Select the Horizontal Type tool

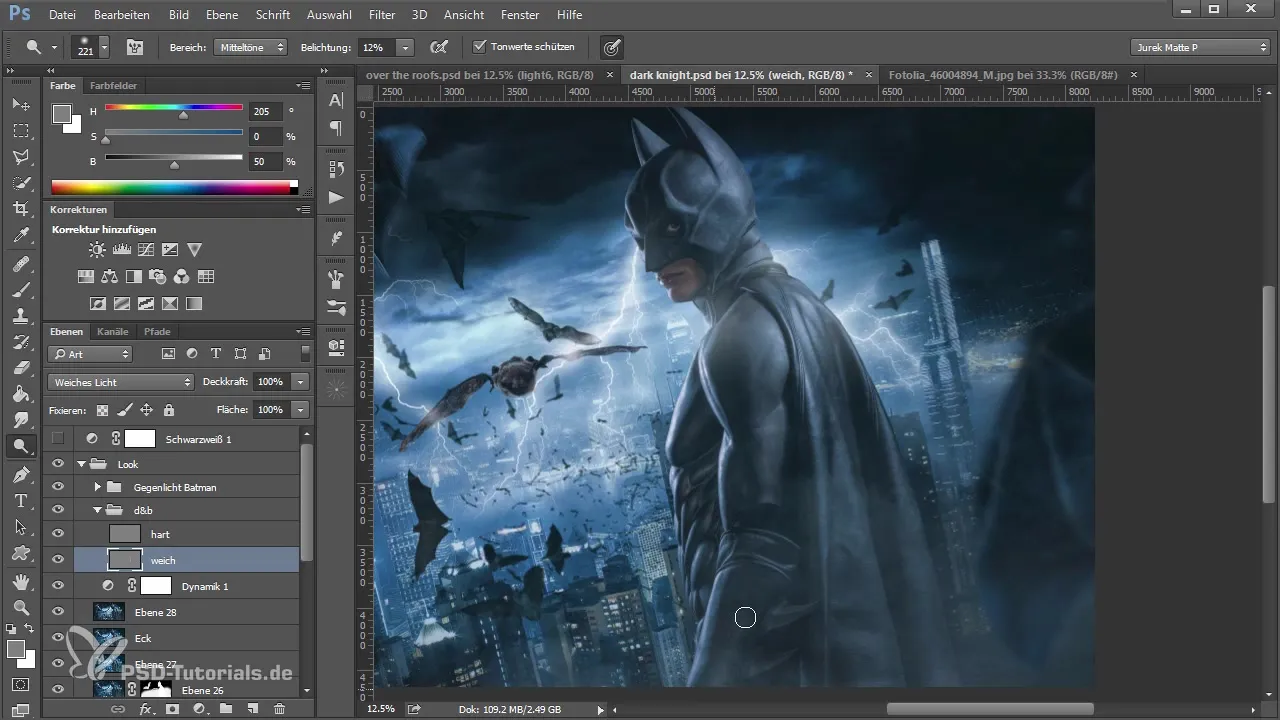pos(20,500)
